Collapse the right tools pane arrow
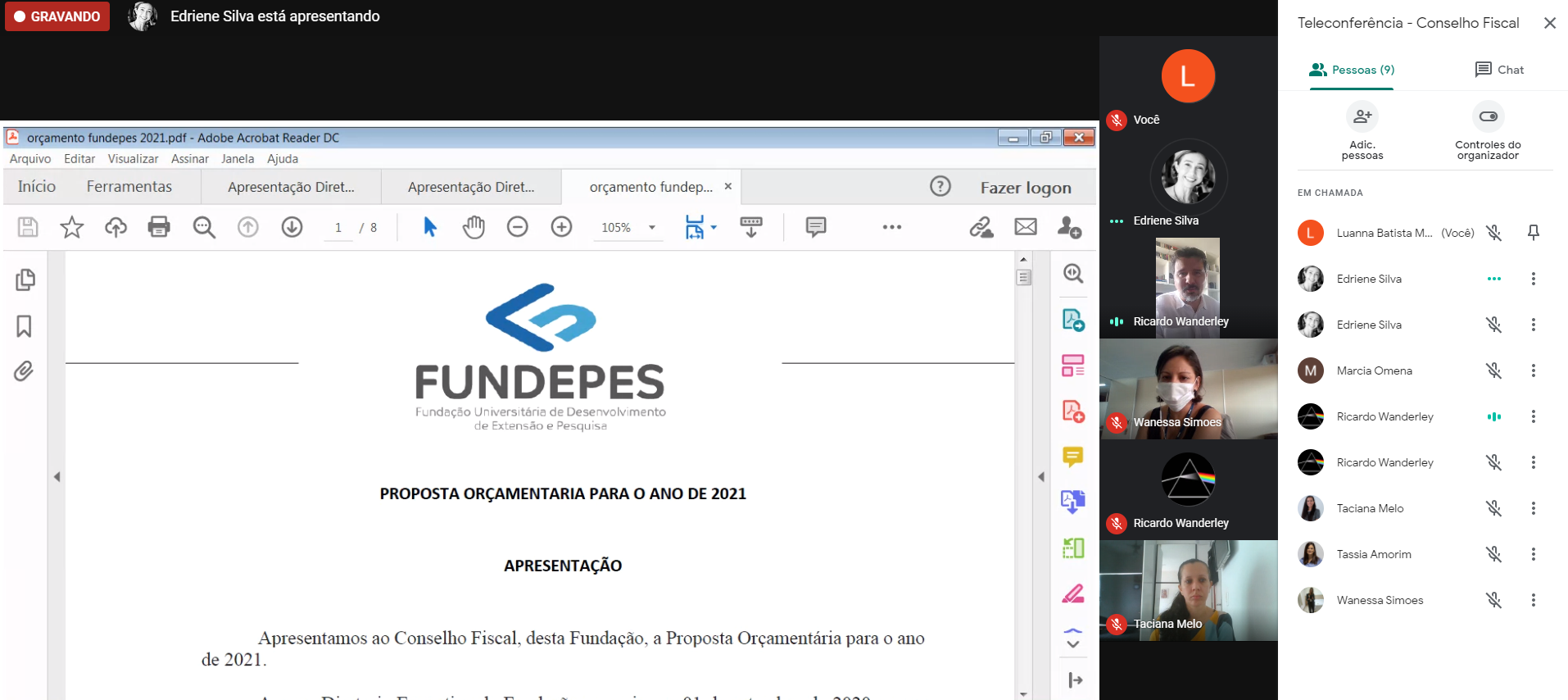 click(x=1041, y=476)
